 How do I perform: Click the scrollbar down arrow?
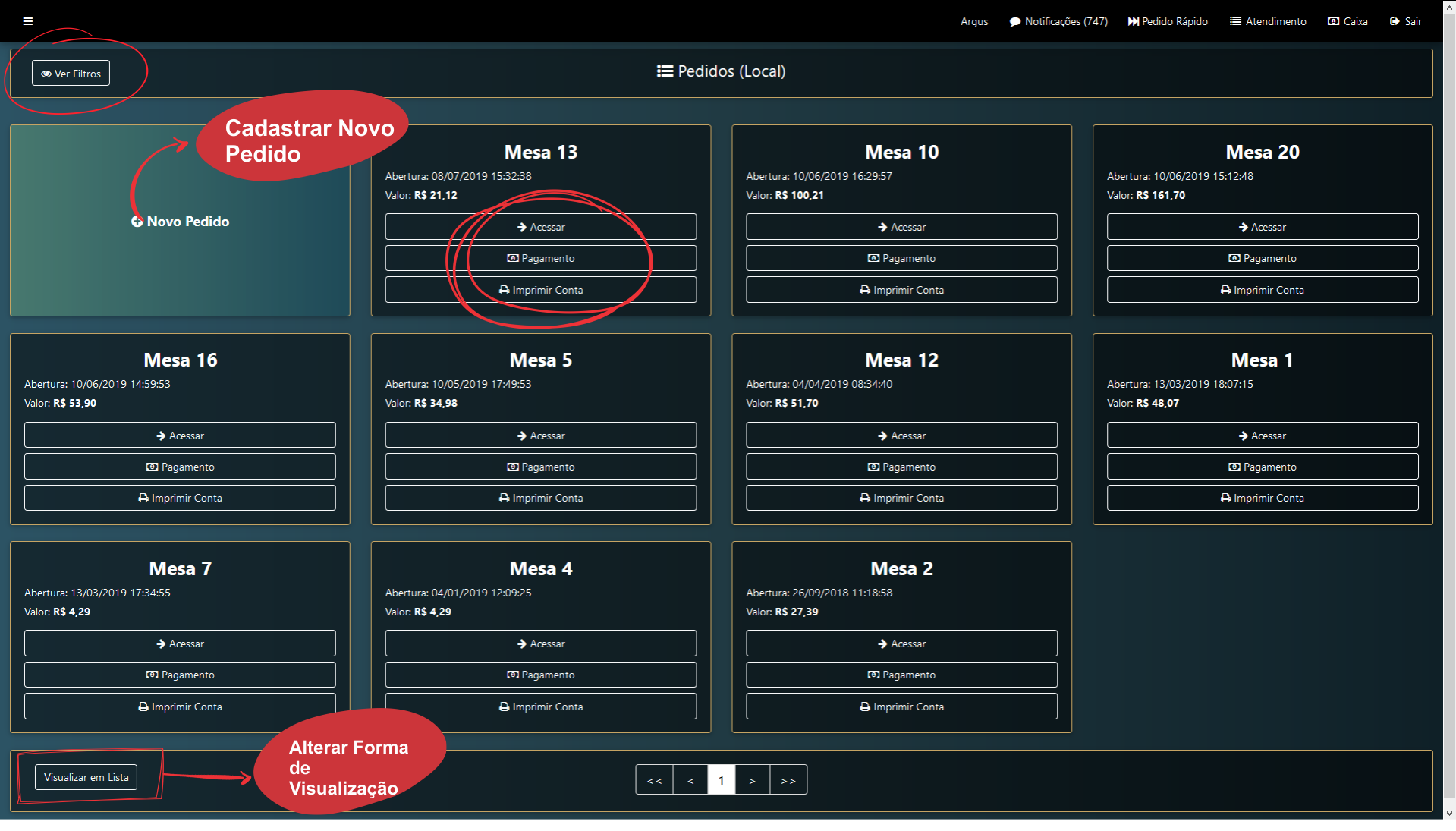pos(1449,813)
